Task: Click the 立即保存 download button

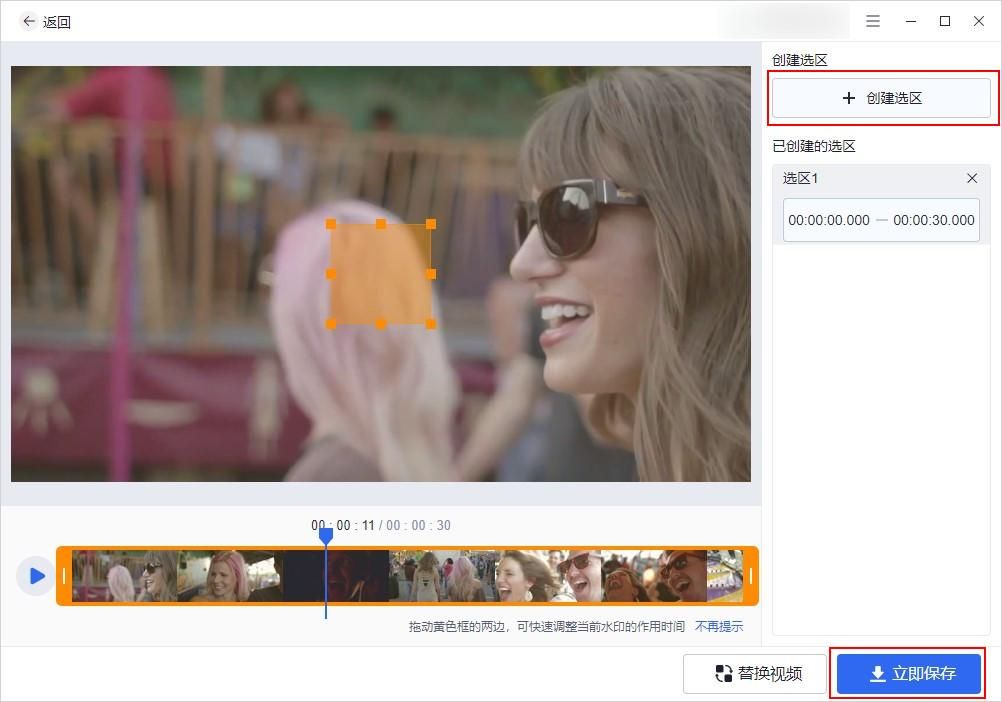Action: (x=909, y=673)
